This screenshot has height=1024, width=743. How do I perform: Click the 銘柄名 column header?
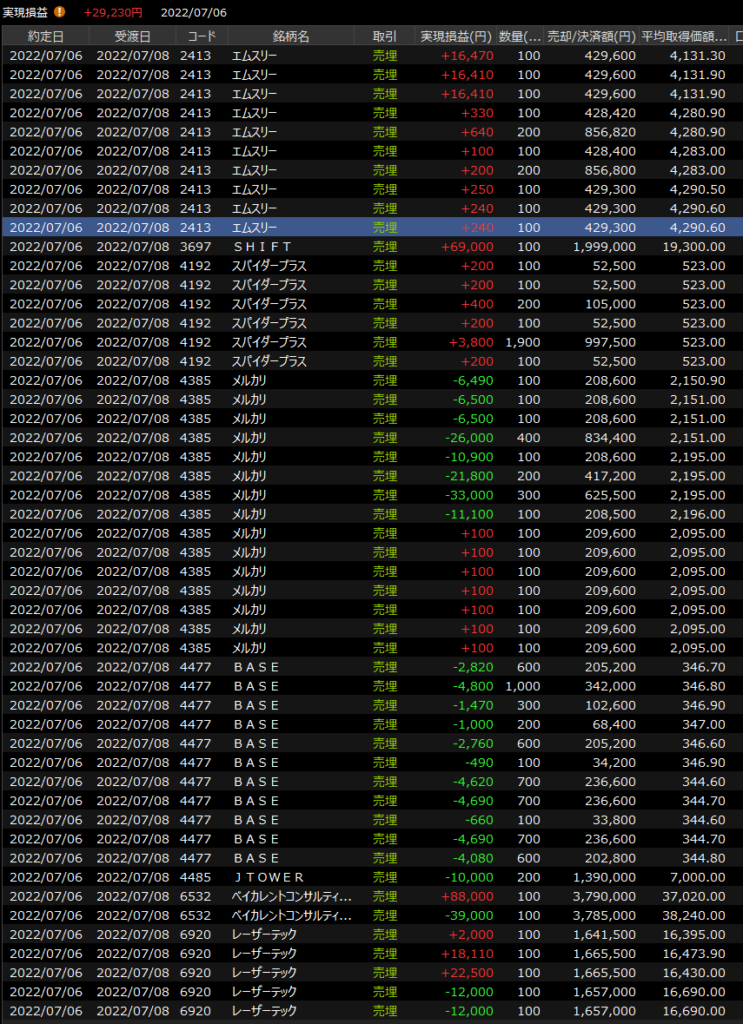point(290,36)
